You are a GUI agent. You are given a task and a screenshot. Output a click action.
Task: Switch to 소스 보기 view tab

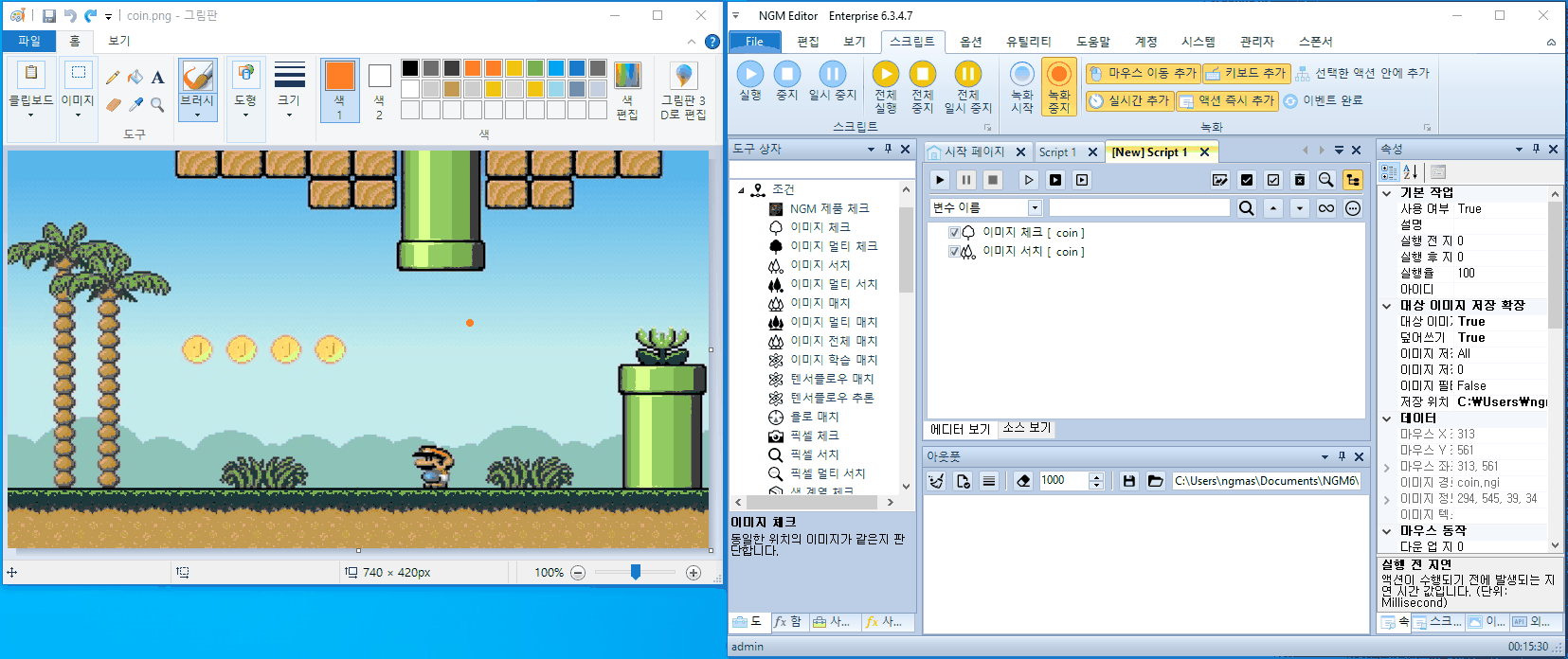coord(1027,428)
